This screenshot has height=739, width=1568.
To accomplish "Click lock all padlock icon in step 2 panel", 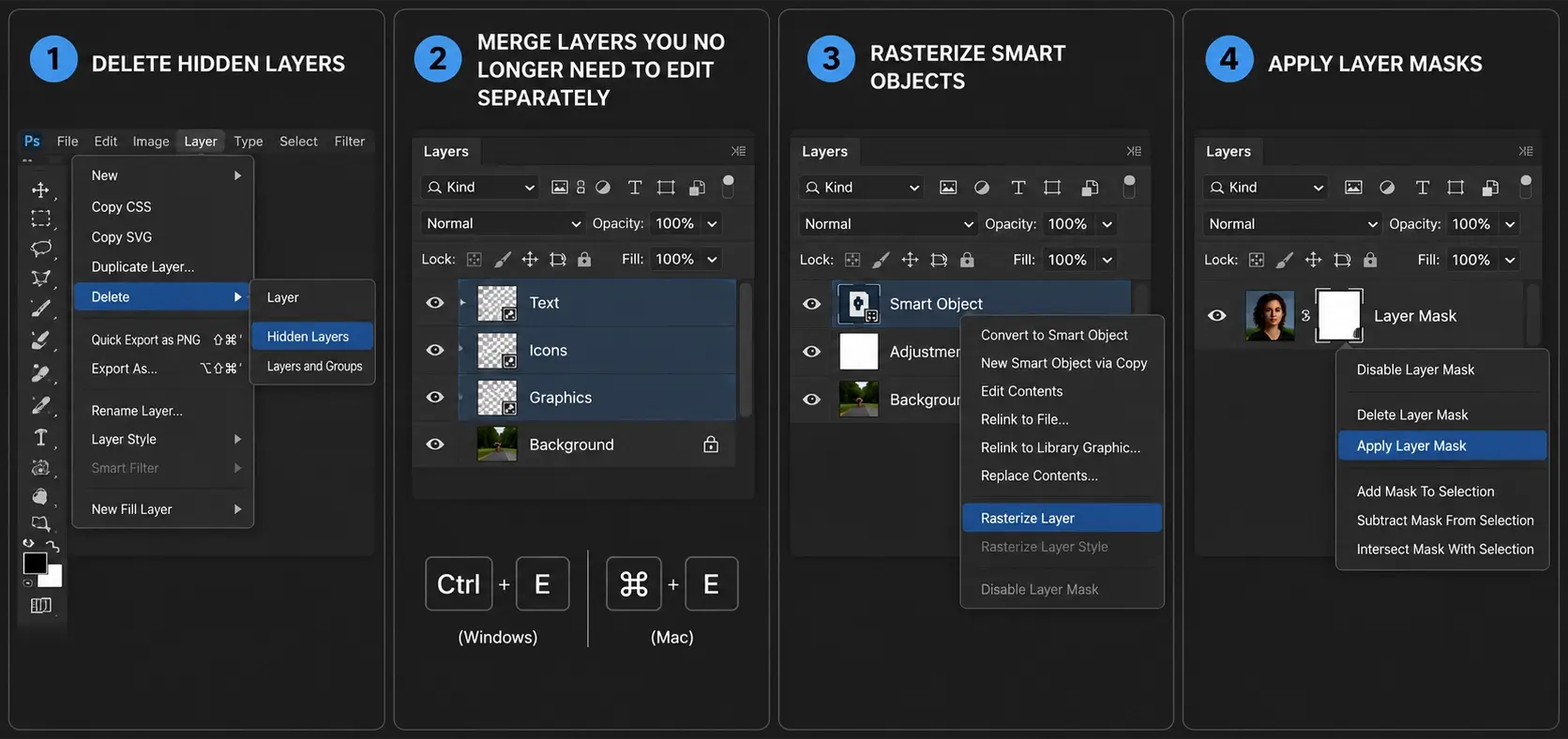I will (x=584, y=259).
